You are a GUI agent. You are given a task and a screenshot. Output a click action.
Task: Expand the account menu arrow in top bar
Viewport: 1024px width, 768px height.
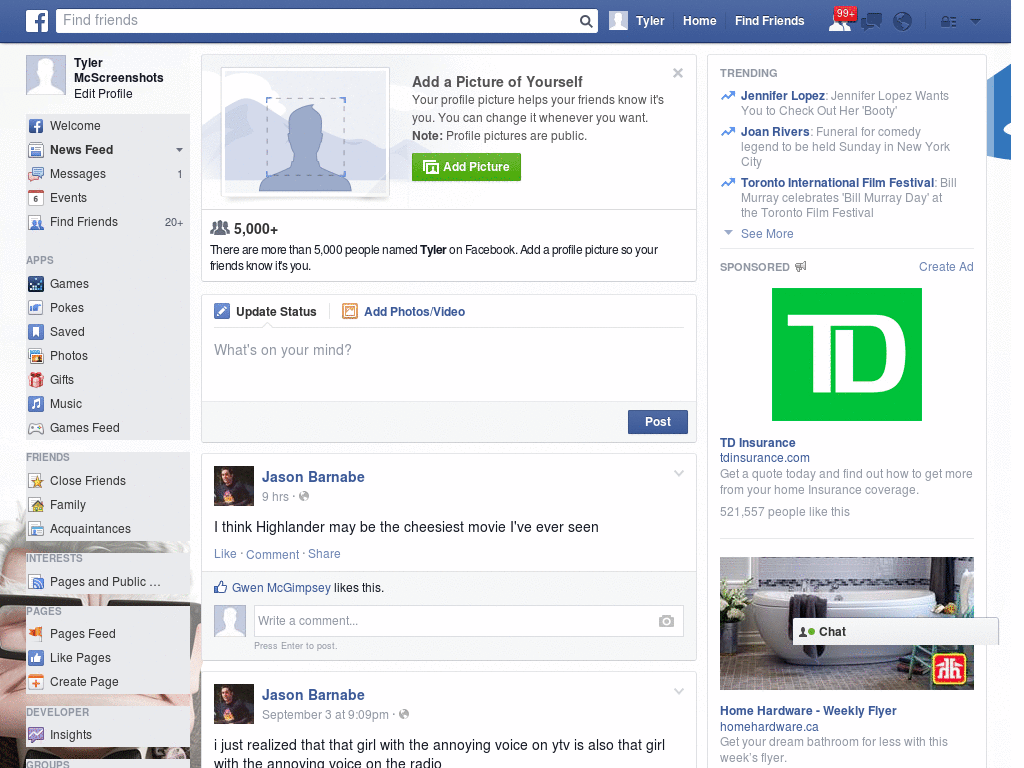[x=976, y=22]
